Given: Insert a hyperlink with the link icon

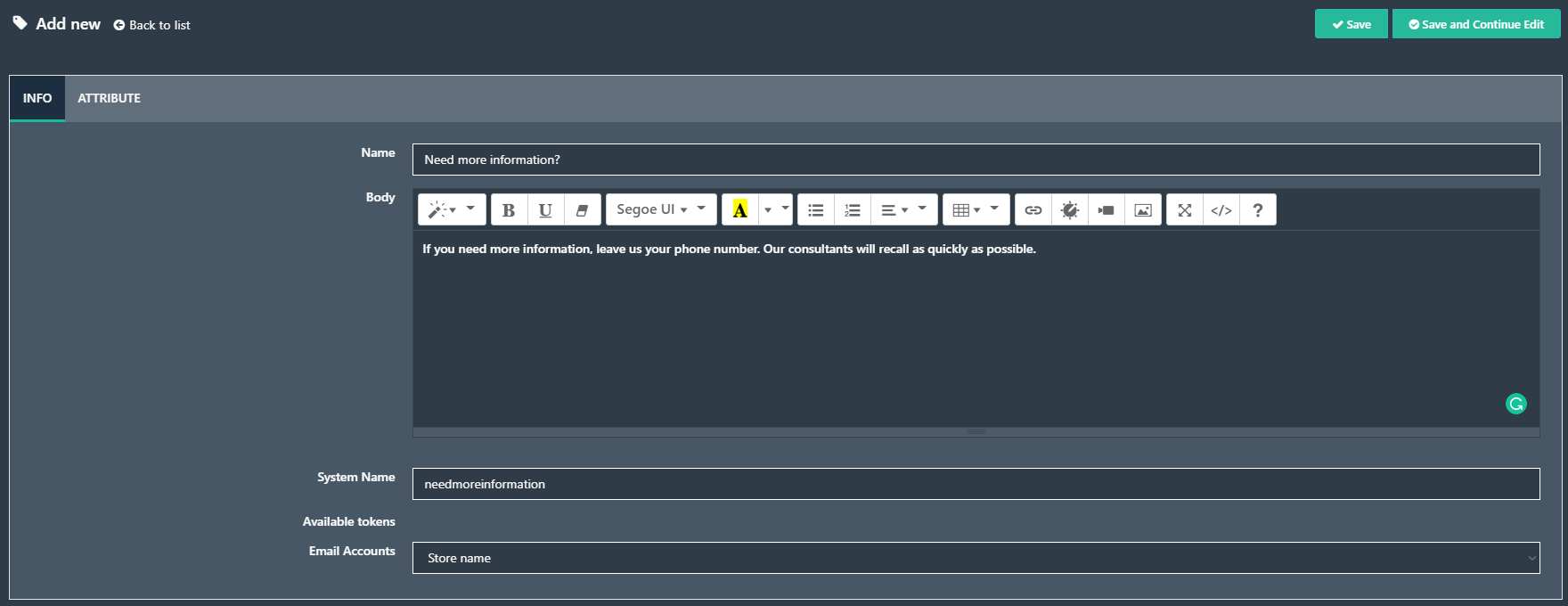Looking at the screenshot, I should coord(1033,209).
